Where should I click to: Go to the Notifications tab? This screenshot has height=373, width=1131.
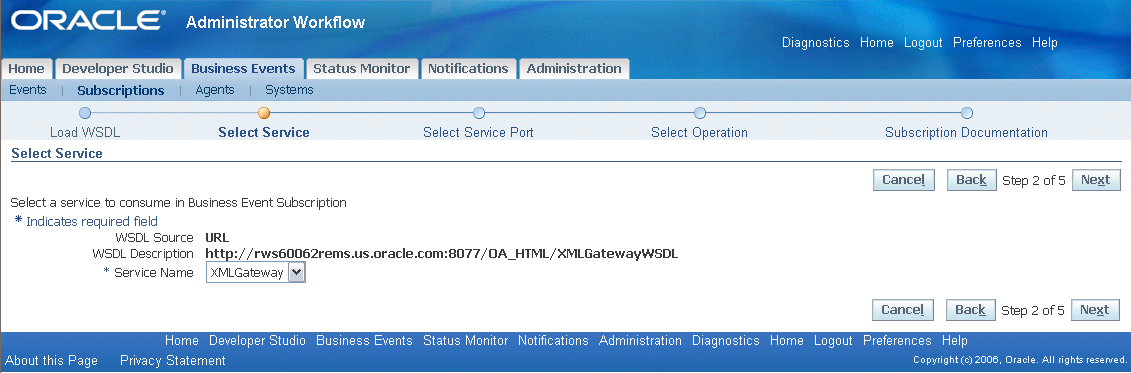(468, 69)
